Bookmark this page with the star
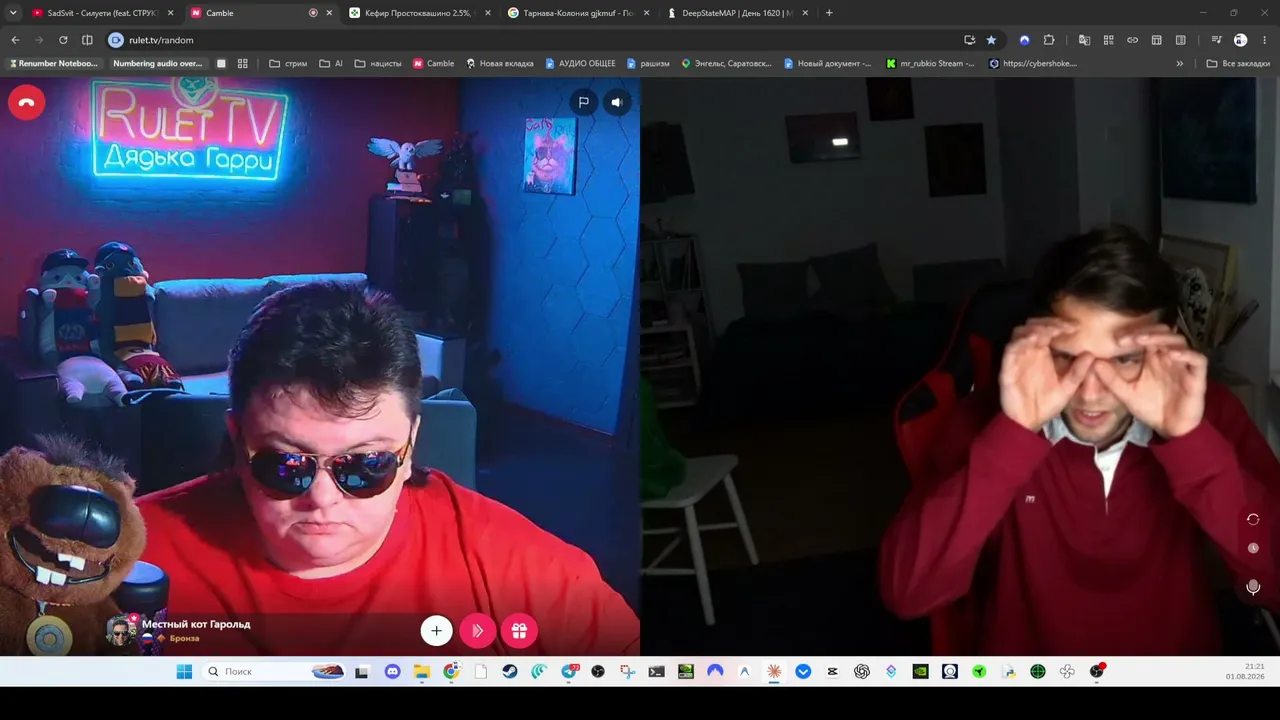The height and width of the screenshot is (720, 1280). (x=991, y=40)
